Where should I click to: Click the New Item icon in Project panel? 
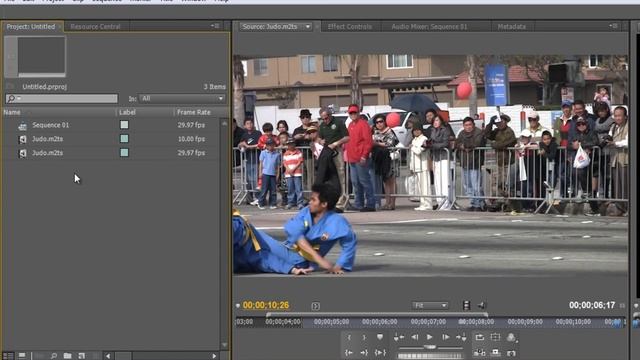(x=81, y=356)
